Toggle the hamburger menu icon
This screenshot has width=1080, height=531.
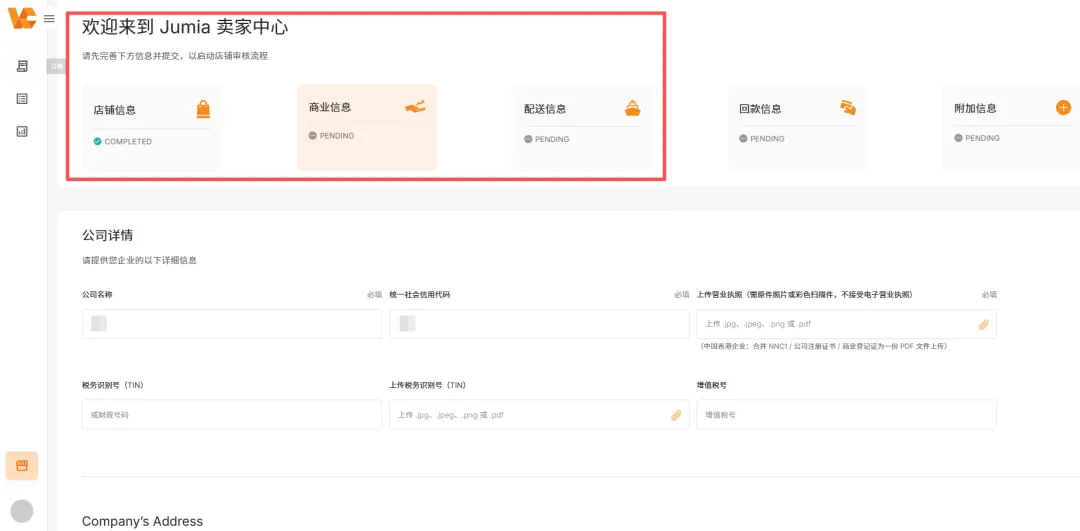(x=49, y=19)
